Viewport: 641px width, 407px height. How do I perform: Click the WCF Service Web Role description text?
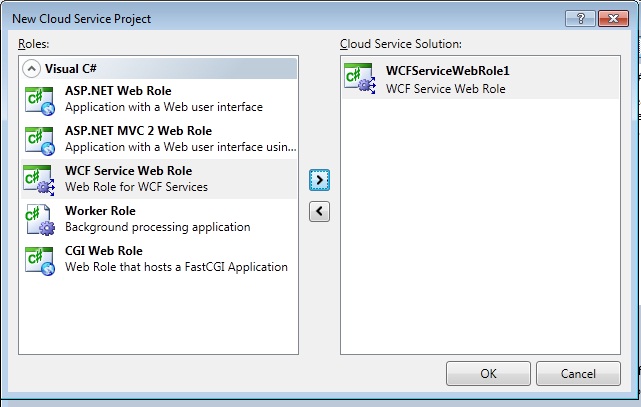point(136,187)
